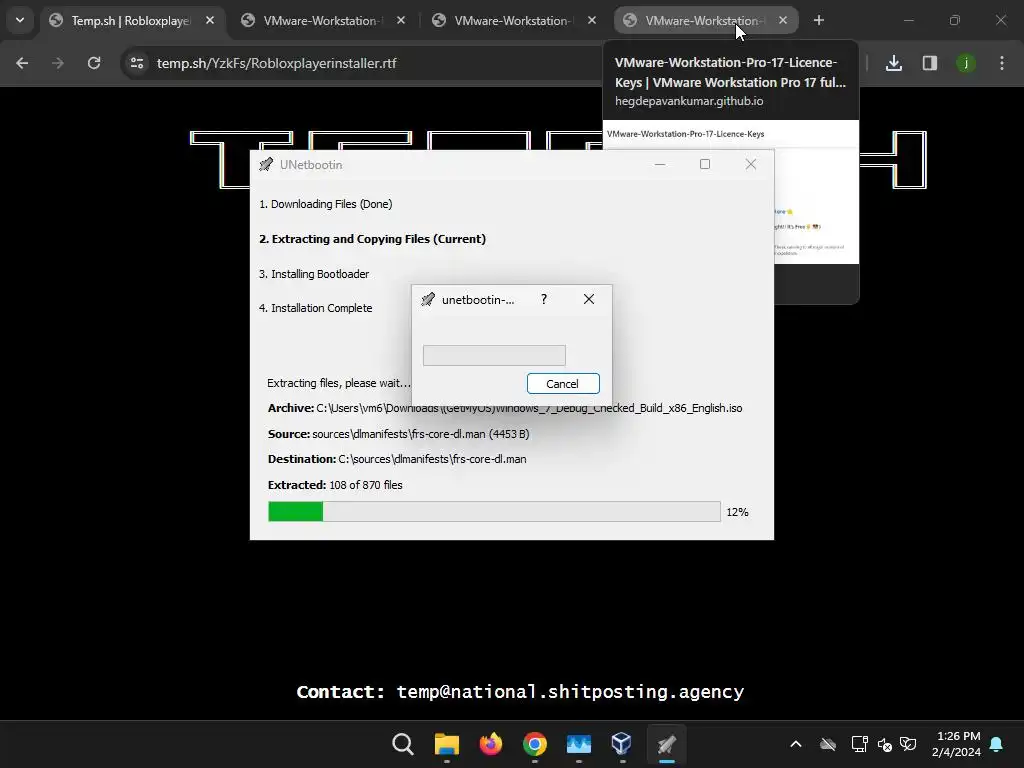Click the OneDrive cloud tray icon
The width and height of the screenshot is (1024, 768).
pyautogui.click(x=827, y=744)
